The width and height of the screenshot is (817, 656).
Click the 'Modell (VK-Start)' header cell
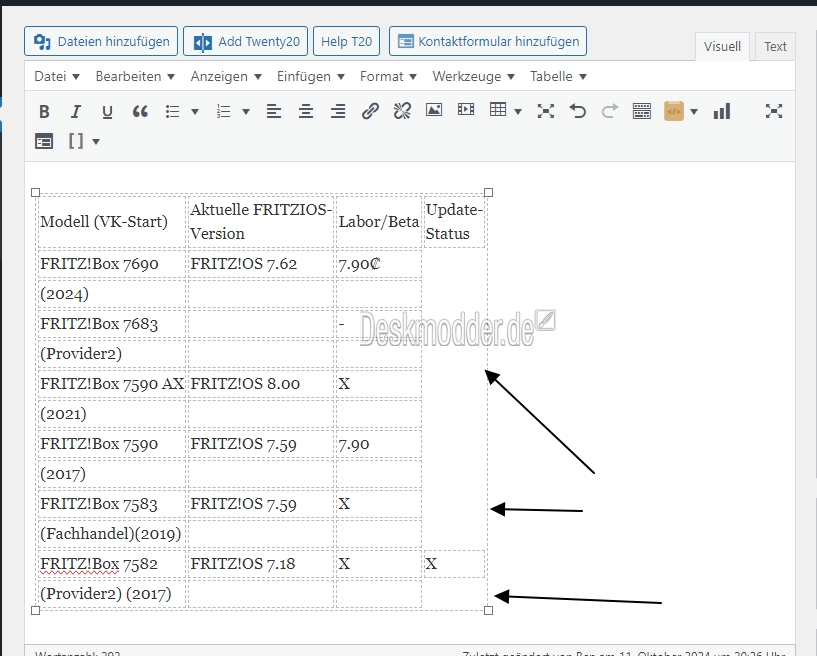pos(112,222)
